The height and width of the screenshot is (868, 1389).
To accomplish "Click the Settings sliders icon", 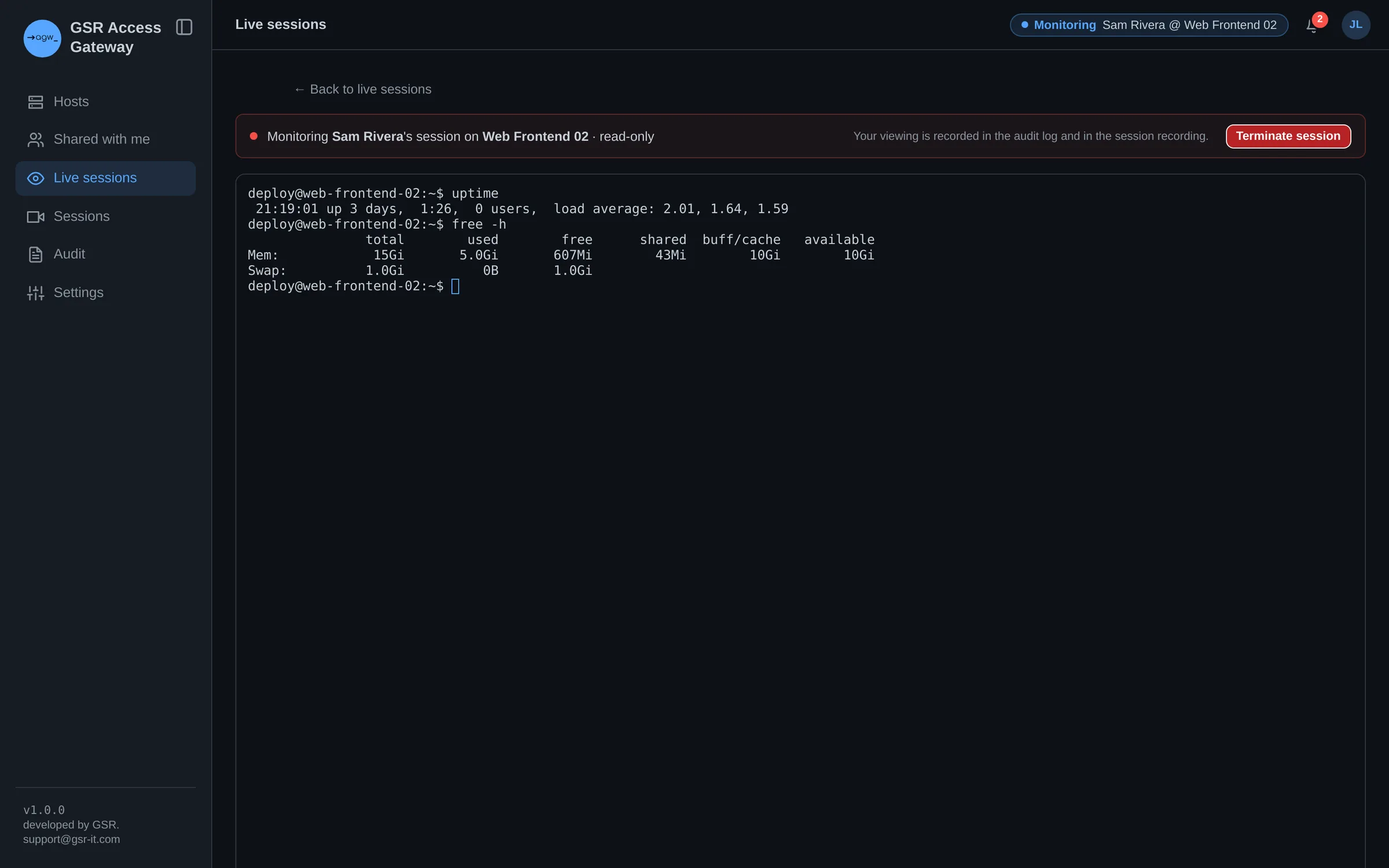I will point(35,293).
